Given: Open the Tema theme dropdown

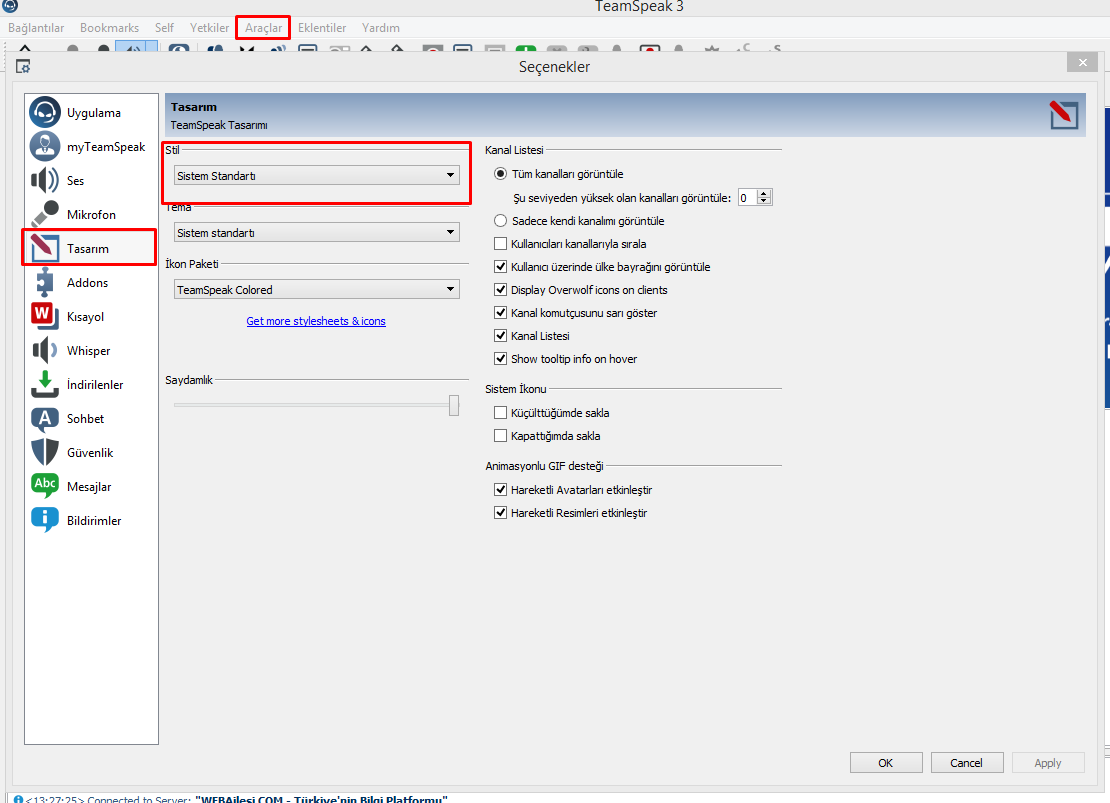Looking at the screenshot, I should (316, 232).
